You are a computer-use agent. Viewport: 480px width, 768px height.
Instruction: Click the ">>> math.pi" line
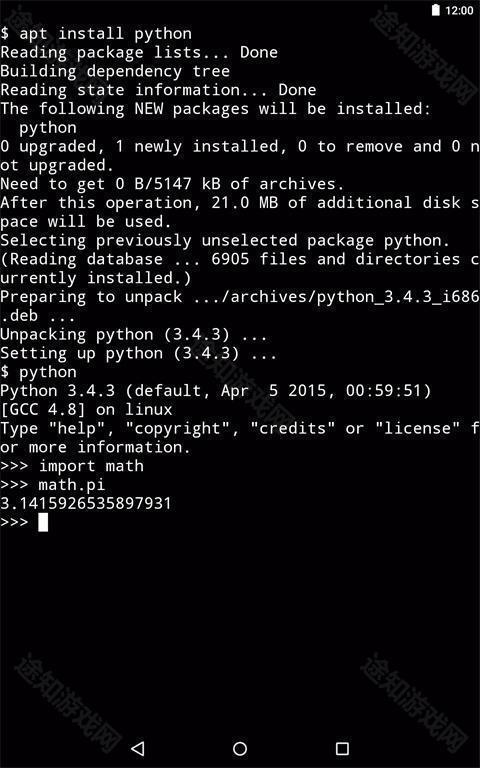coord(52,485)
